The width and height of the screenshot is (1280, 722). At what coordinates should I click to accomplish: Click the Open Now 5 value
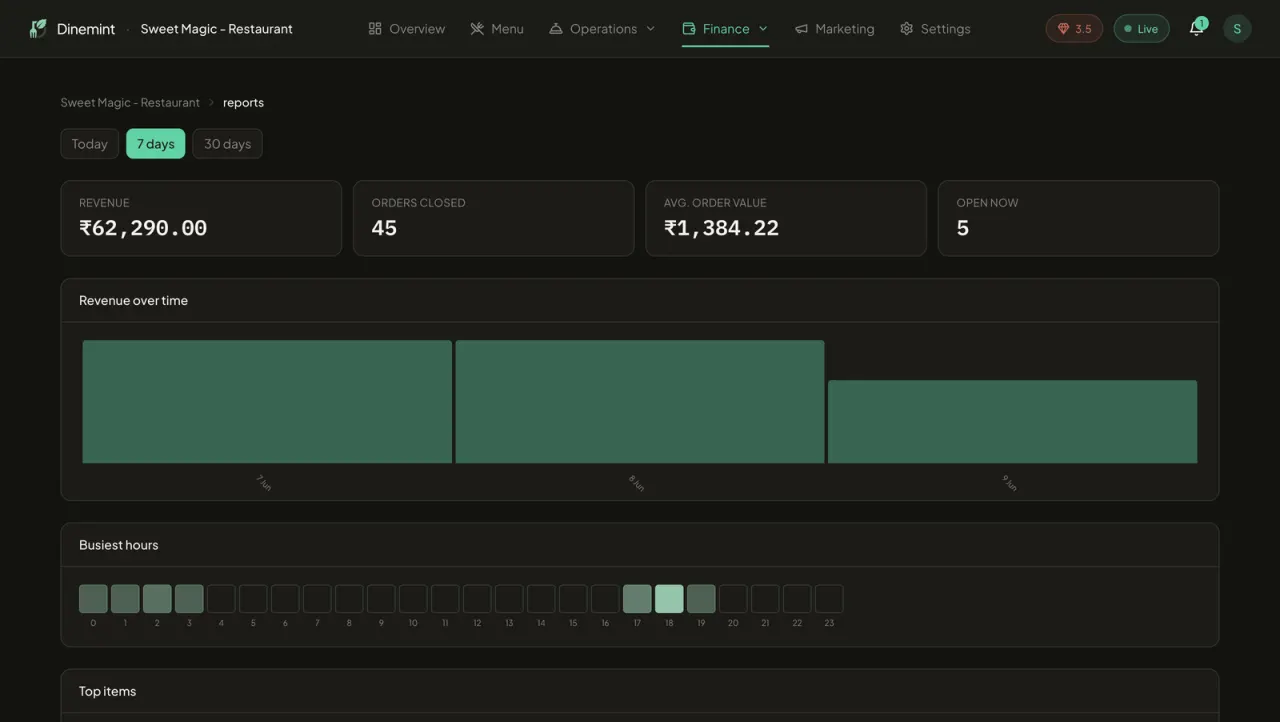click(x=962, y=228)
